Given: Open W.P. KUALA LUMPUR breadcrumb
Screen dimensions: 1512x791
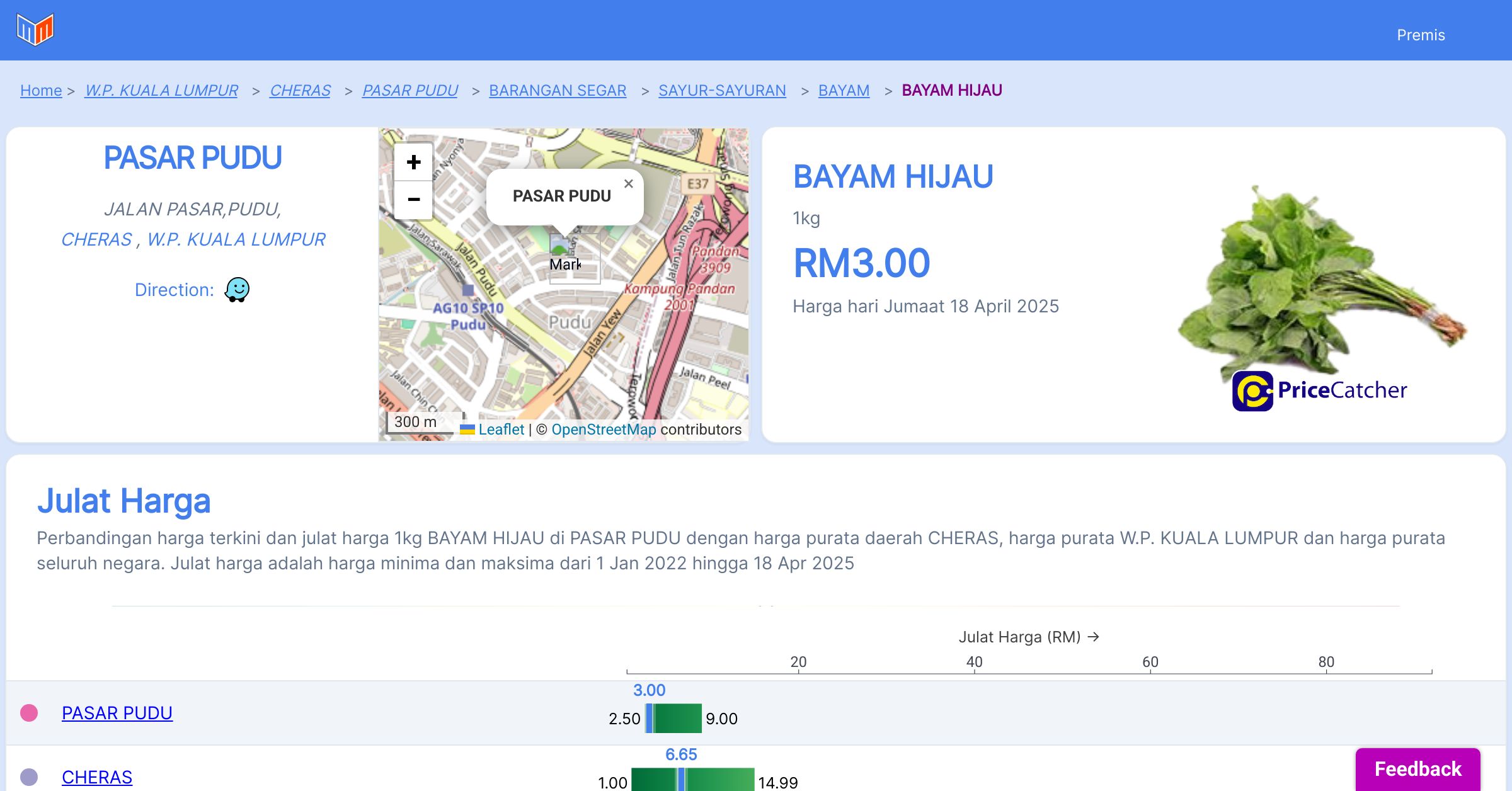Looking at the screenshot, I should pos(161,91).
